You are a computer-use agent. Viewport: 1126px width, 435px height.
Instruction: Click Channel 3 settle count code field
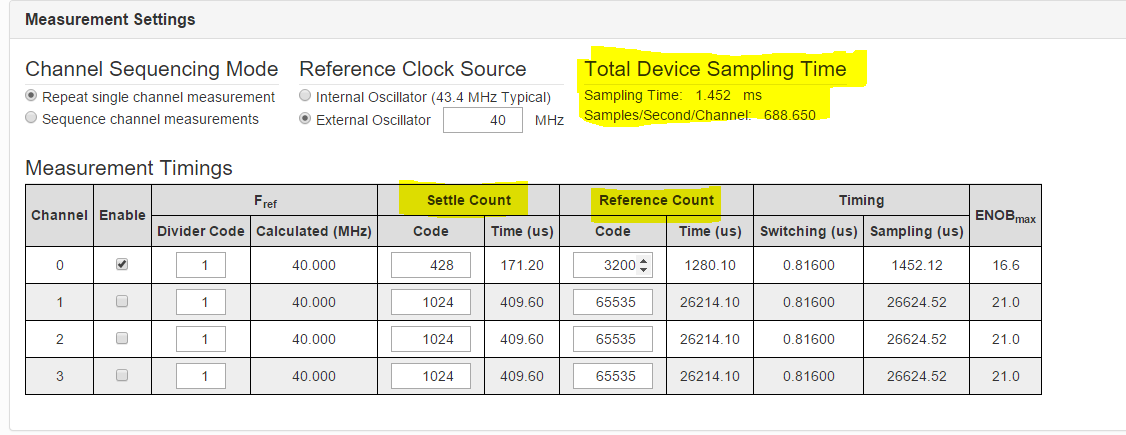[431, 375]
